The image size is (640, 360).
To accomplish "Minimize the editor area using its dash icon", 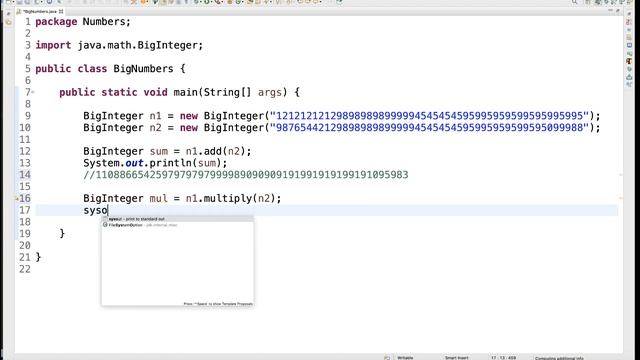I will coord(610,11).
